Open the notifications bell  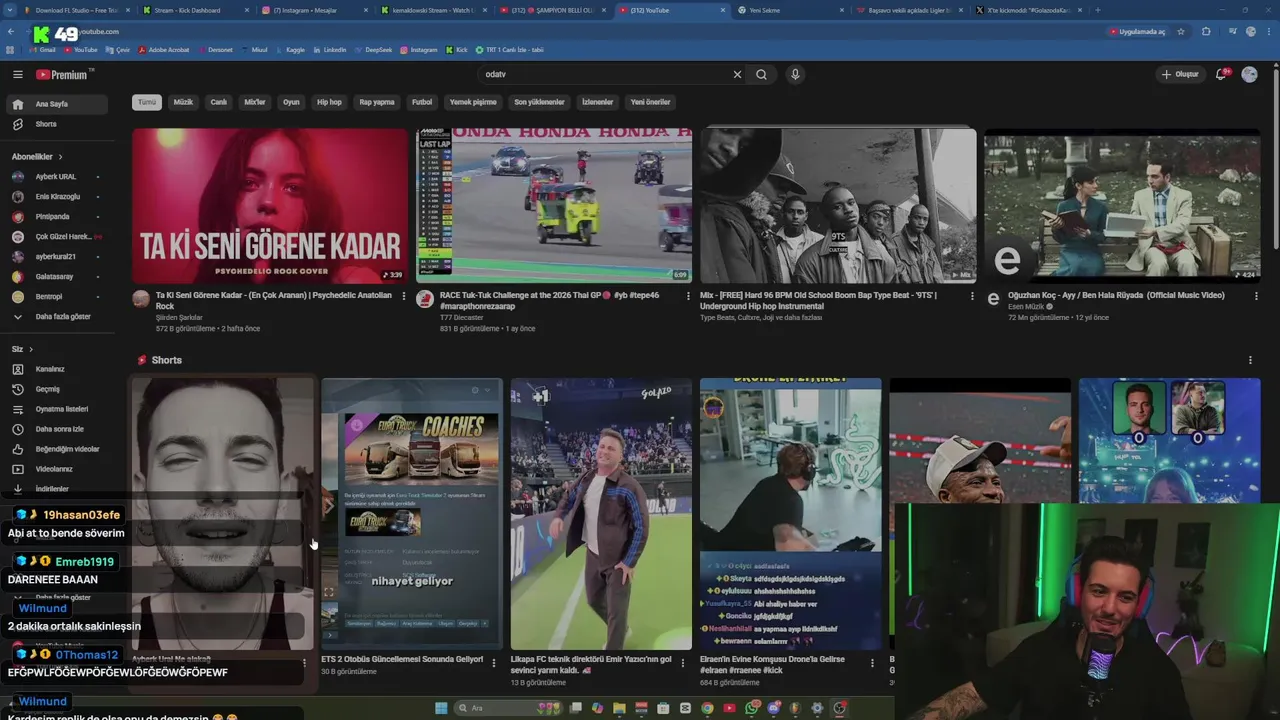[x=1221, y=74]
